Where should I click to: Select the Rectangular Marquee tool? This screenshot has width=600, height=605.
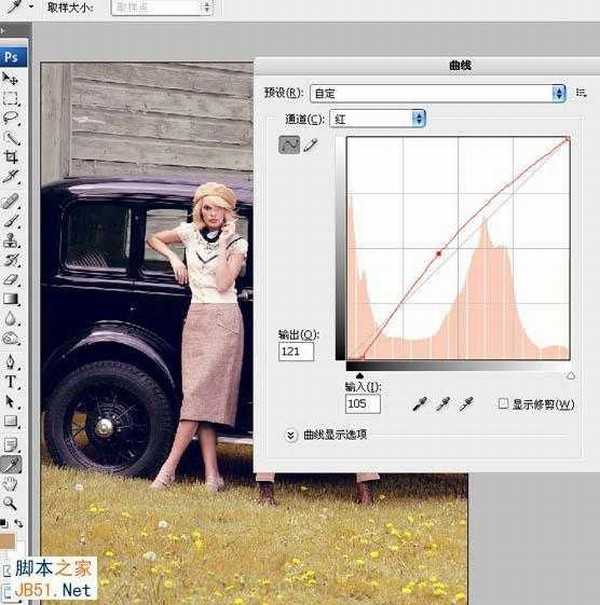click(x=12, y=98)
